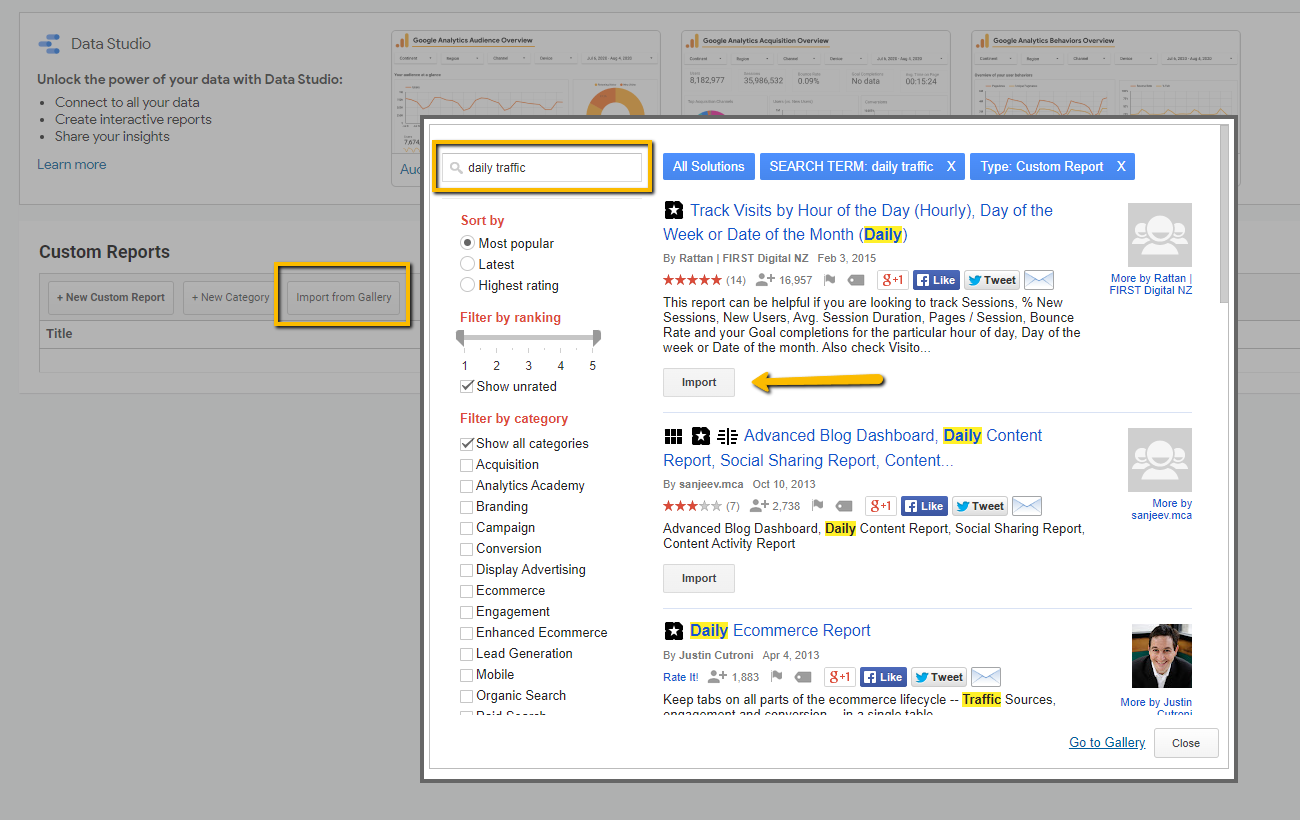Click the envelope share icon on the first result

[1038, 279]
